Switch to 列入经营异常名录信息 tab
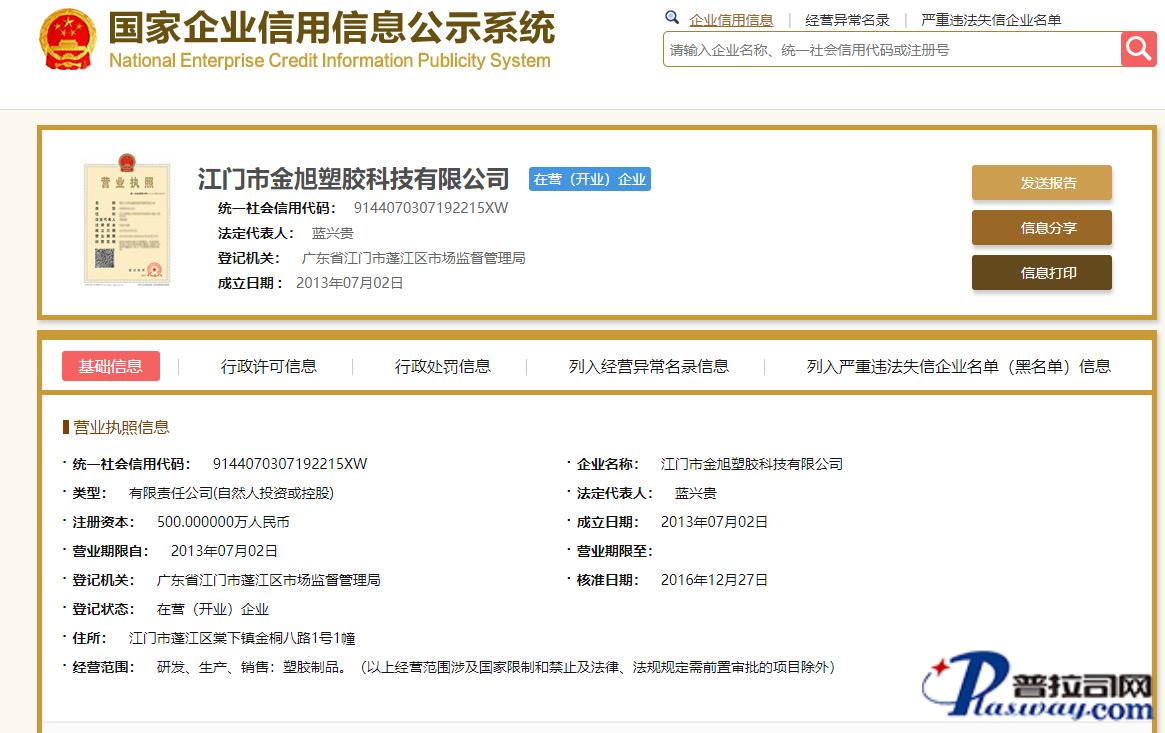Image resolution: width=1165 pixels, height=733 pixels. [x=649, y=366]
